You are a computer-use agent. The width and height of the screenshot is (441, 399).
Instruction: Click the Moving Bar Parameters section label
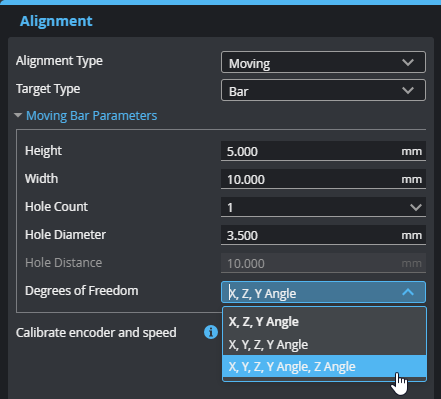(92, 116)
